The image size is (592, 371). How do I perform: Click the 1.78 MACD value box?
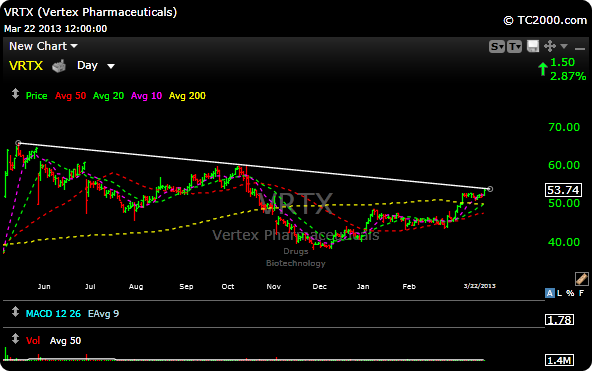560,320
